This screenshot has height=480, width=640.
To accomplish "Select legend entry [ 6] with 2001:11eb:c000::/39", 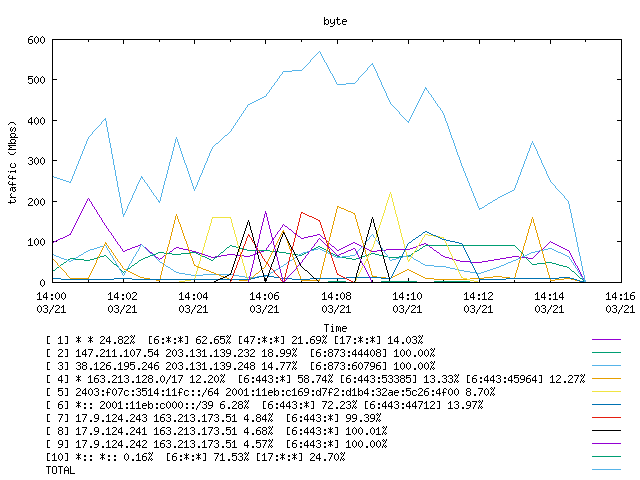I will click(x=264, y=405).
